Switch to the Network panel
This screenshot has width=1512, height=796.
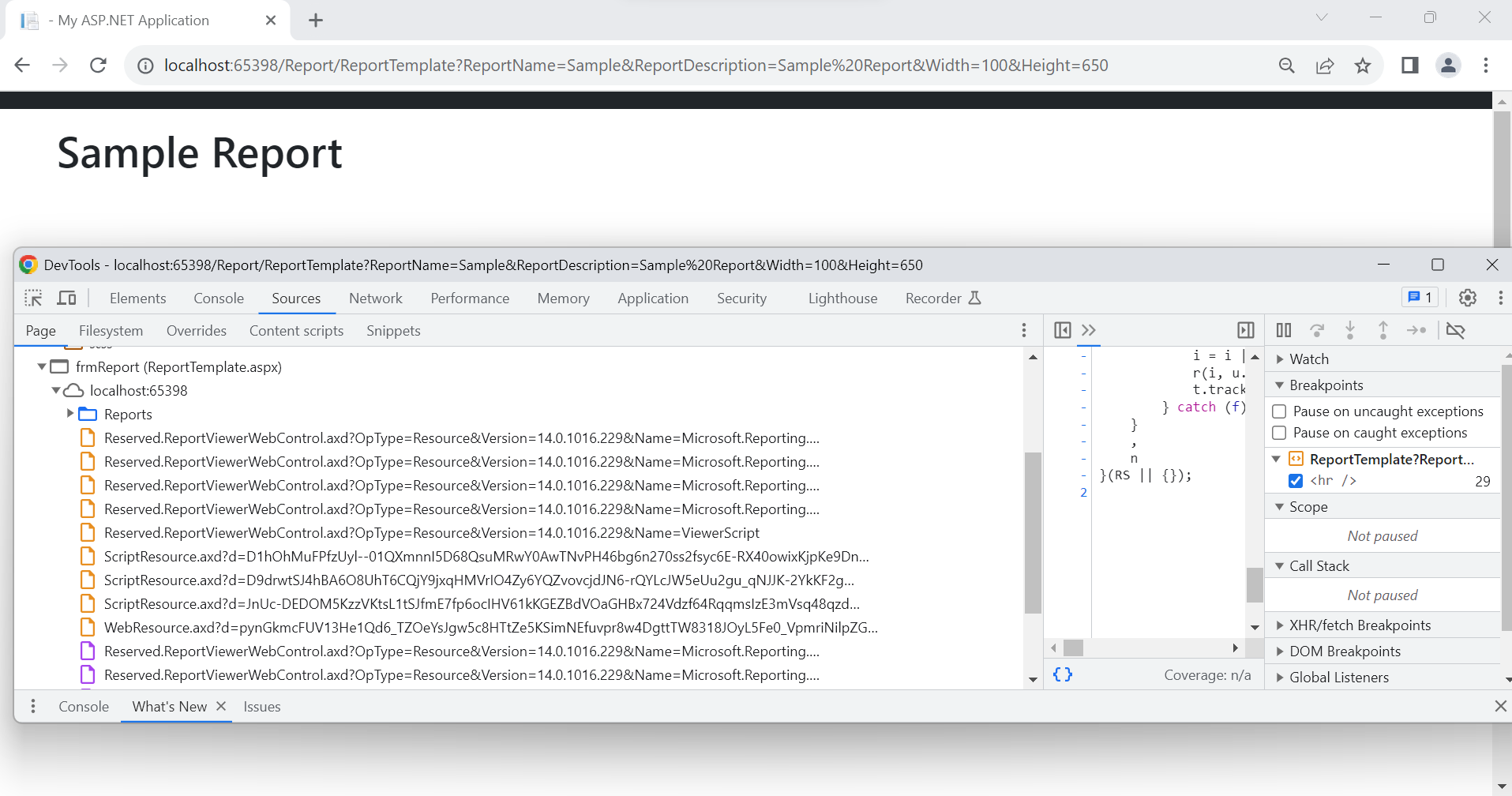pyautogui.click(x=376, y=298)
